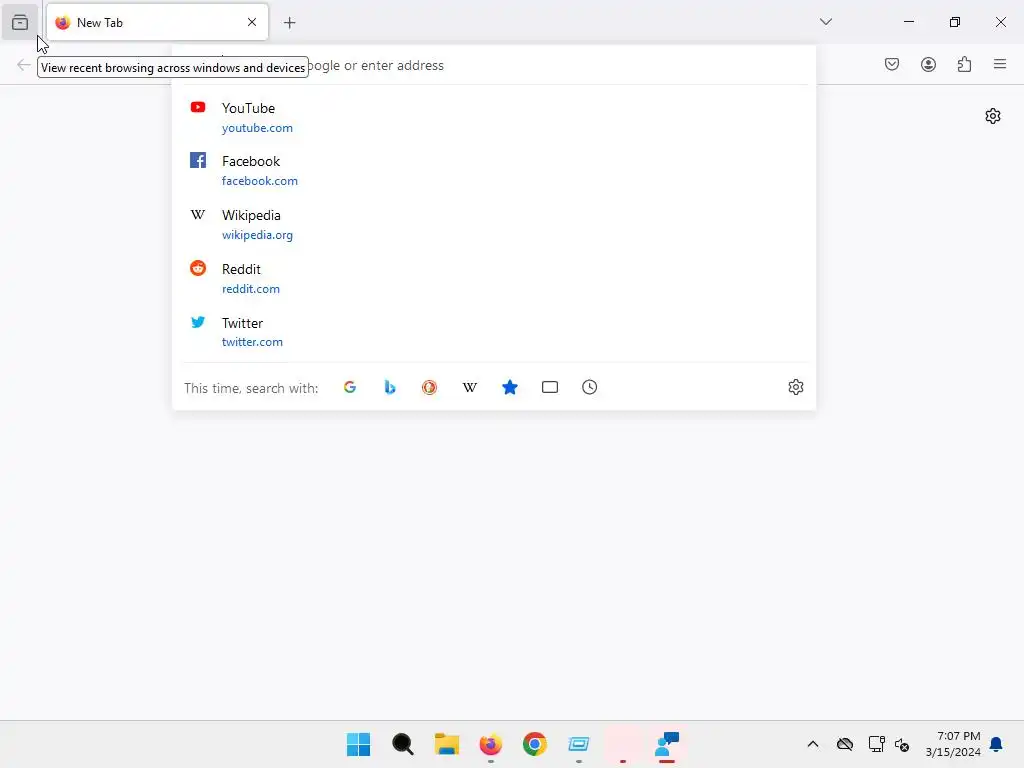
Task: Open search settings gear in dropdown
Action: [795, 387]
